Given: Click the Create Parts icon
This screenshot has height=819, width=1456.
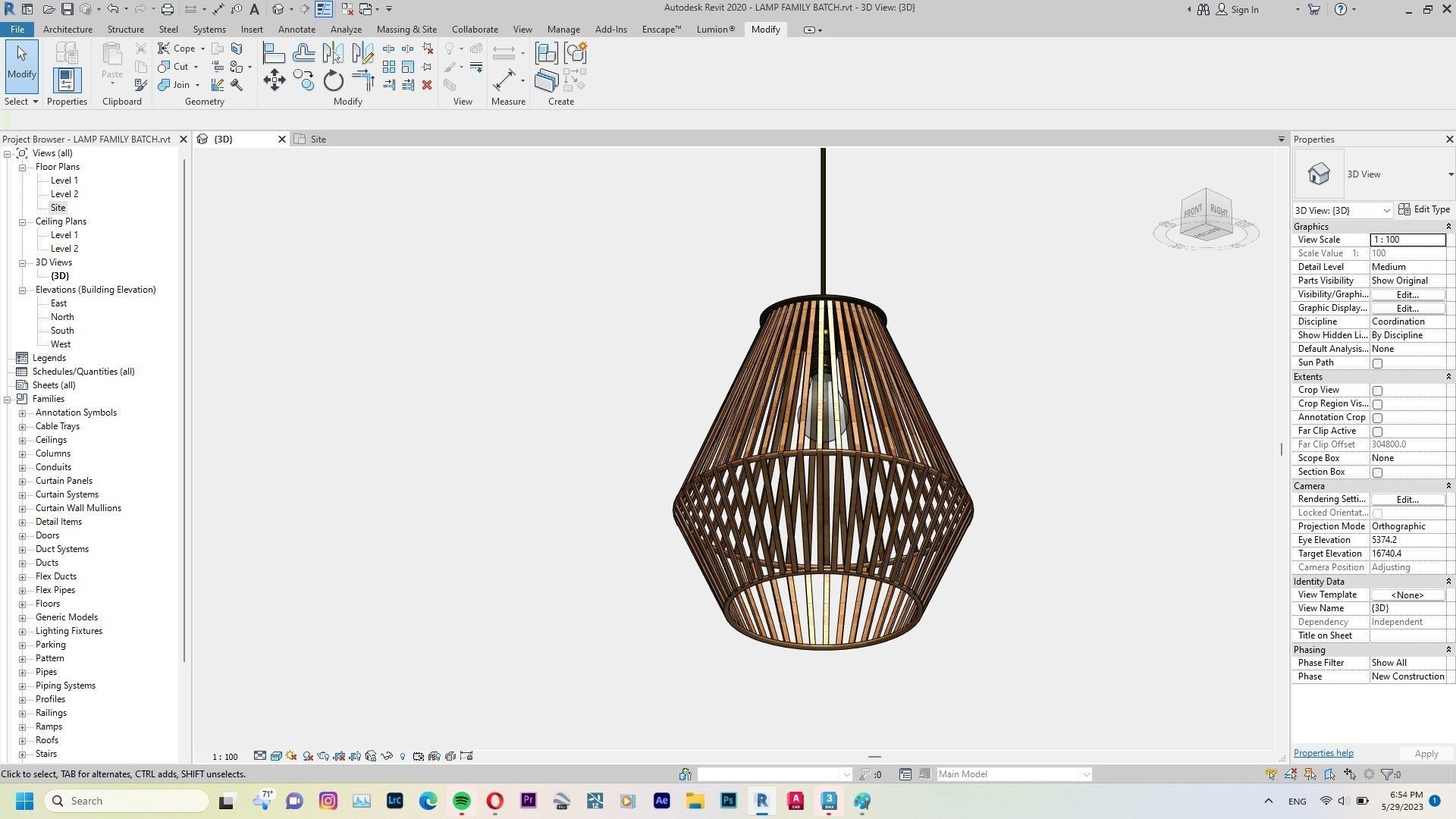Looking at the screenshot, I should [x=546, y=80].
